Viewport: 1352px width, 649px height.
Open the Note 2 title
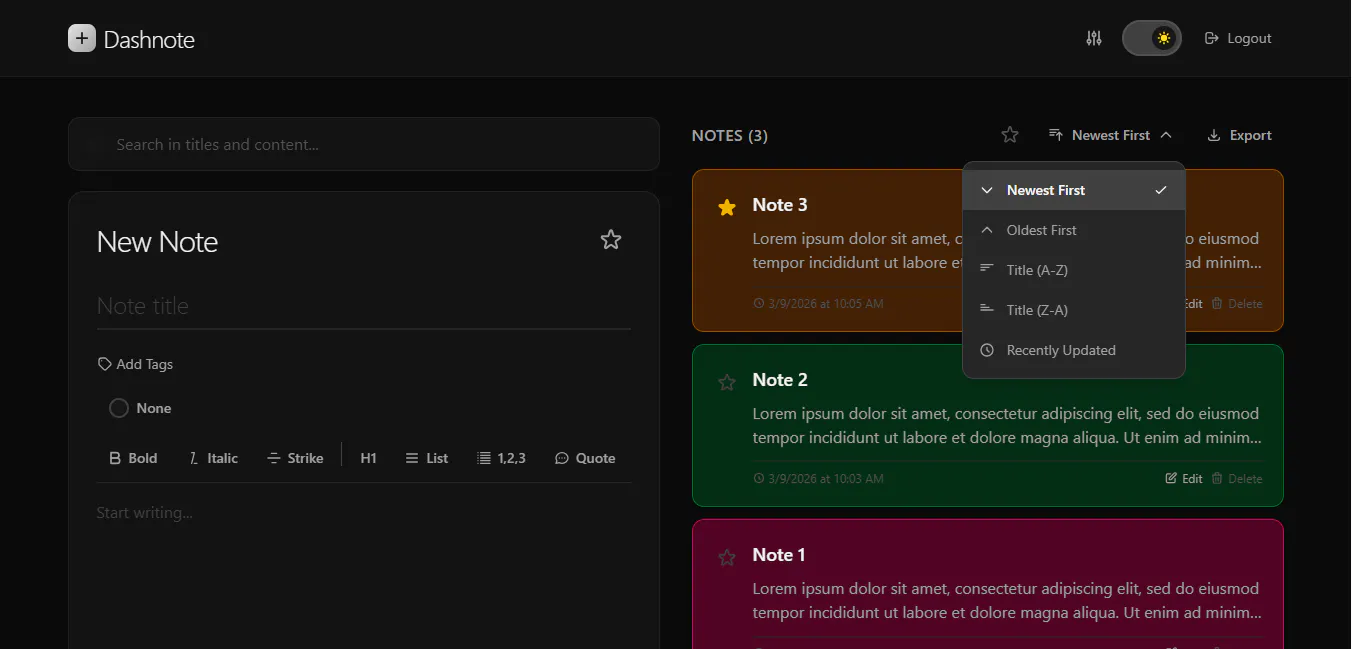780,380
